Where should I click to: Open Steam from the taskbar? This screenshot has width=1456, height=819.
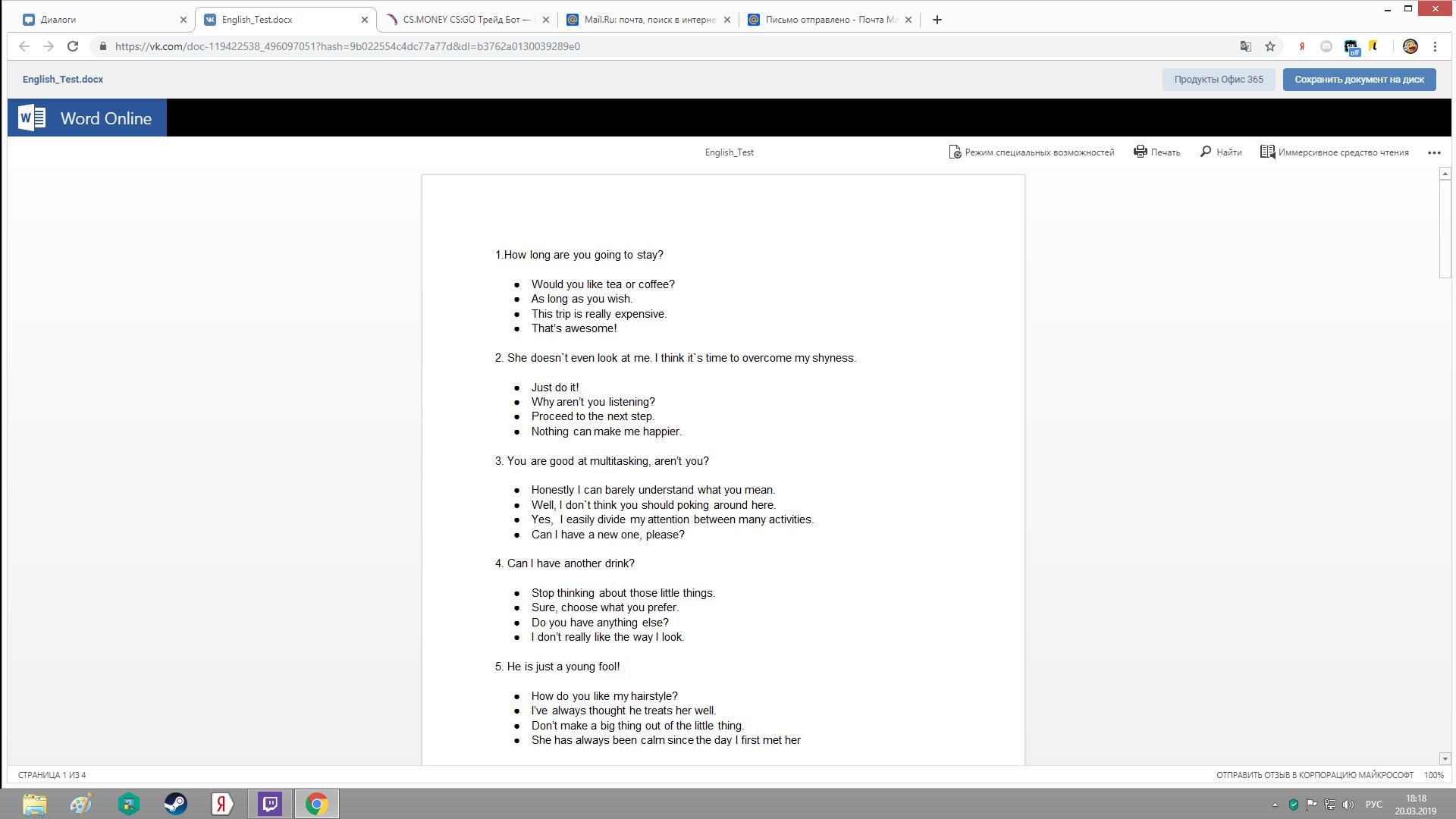(175, 804)
